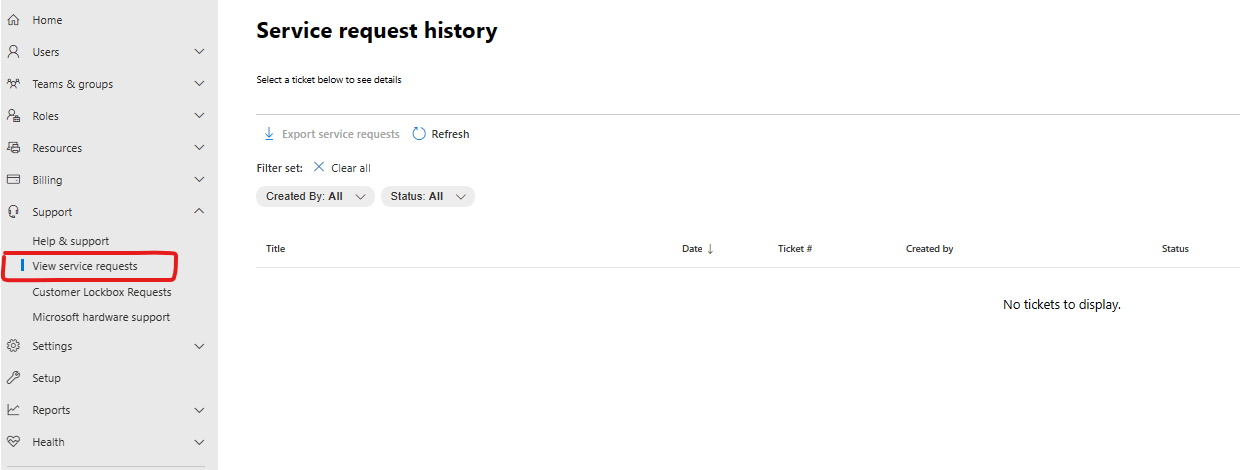
Task: Open the Billing card icon
Action: click(13, 180)
